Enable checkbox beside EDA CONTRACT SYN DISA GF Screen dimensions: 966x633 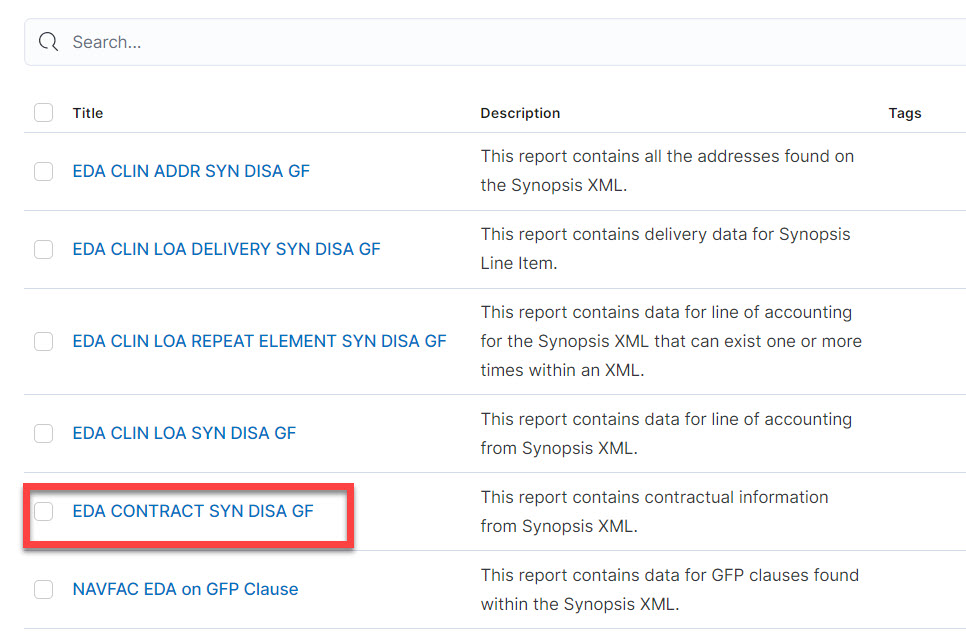[43, 511]
